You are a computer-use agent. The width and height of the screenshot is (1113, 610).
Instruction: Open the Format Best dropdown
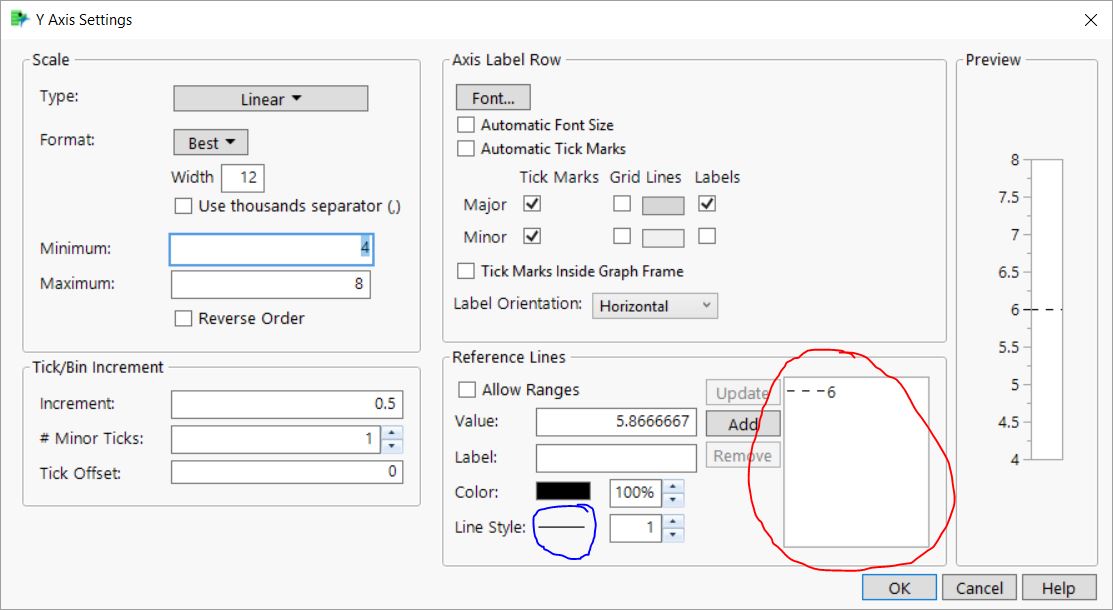click(211, 143)
